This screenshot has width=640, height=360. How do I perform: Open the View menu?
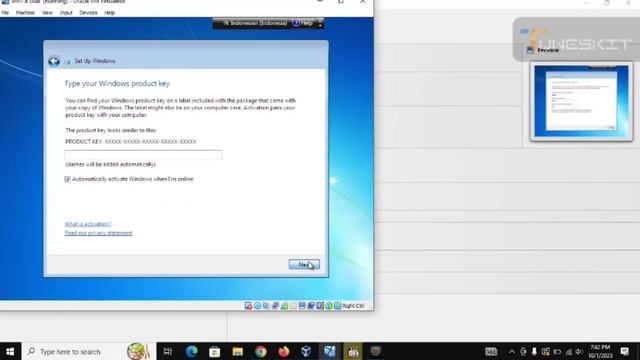[47, 13]
